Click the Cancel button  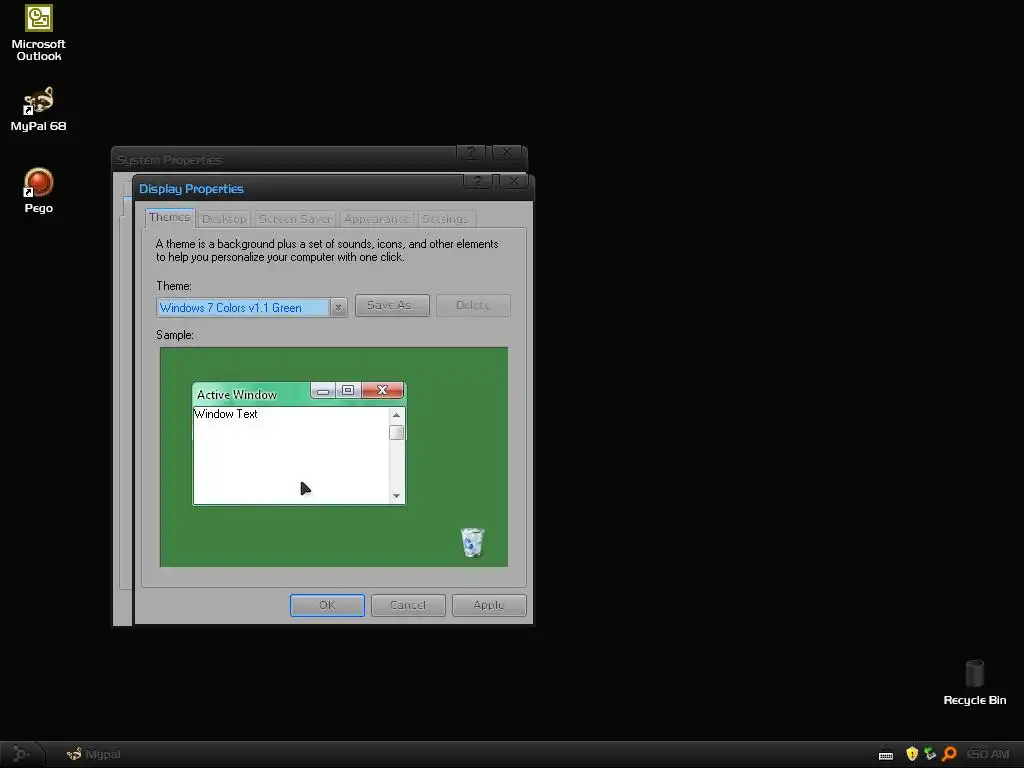point(408,605)
